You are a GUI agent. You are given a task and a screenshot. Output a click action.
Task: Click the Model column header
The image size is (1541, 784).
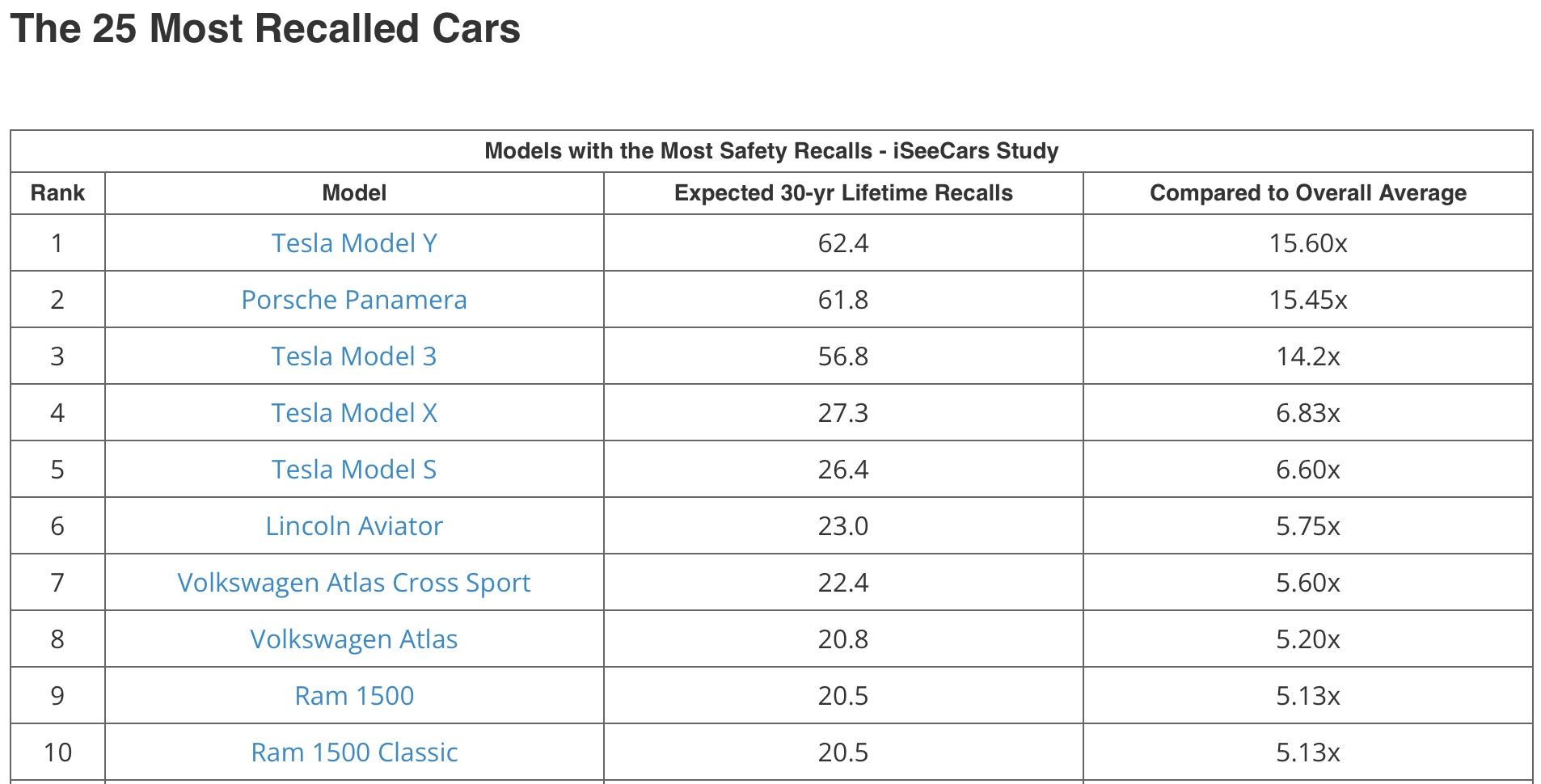pos(354,193)
